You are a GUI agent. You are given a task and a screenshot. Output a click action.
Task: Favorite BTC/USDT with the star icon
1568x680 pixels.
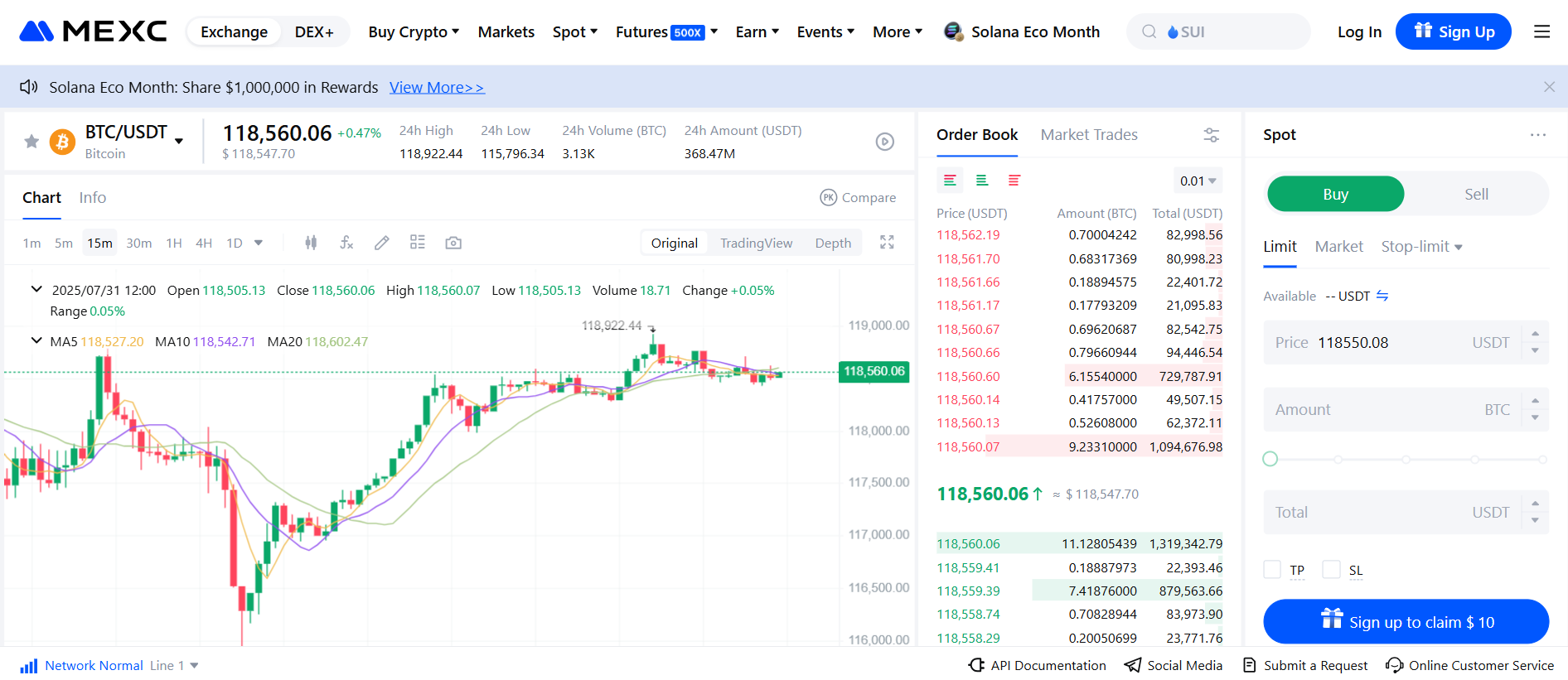click(31, 141)
